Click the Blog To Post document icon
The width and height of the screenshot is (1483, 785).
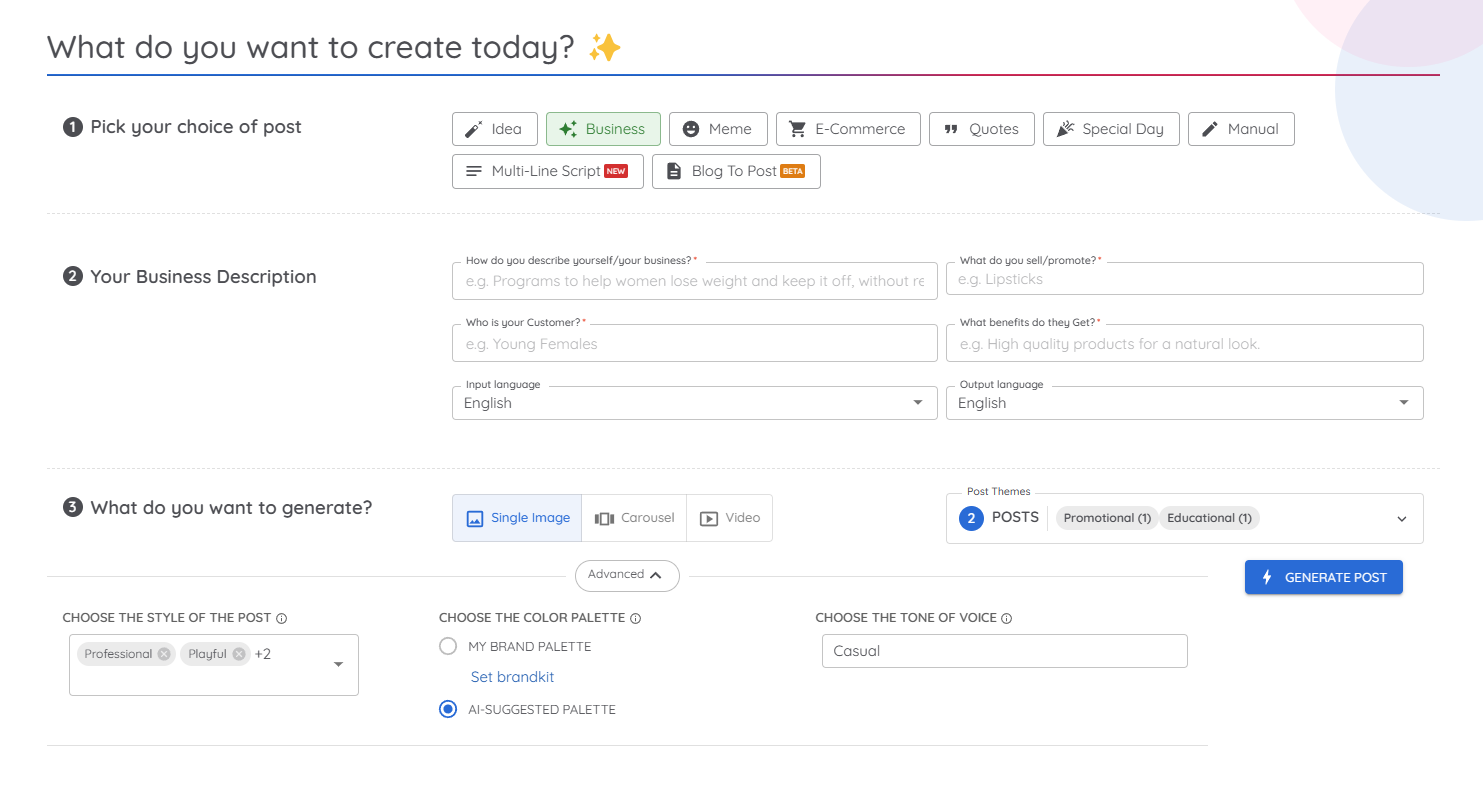(x=674, y=171)
